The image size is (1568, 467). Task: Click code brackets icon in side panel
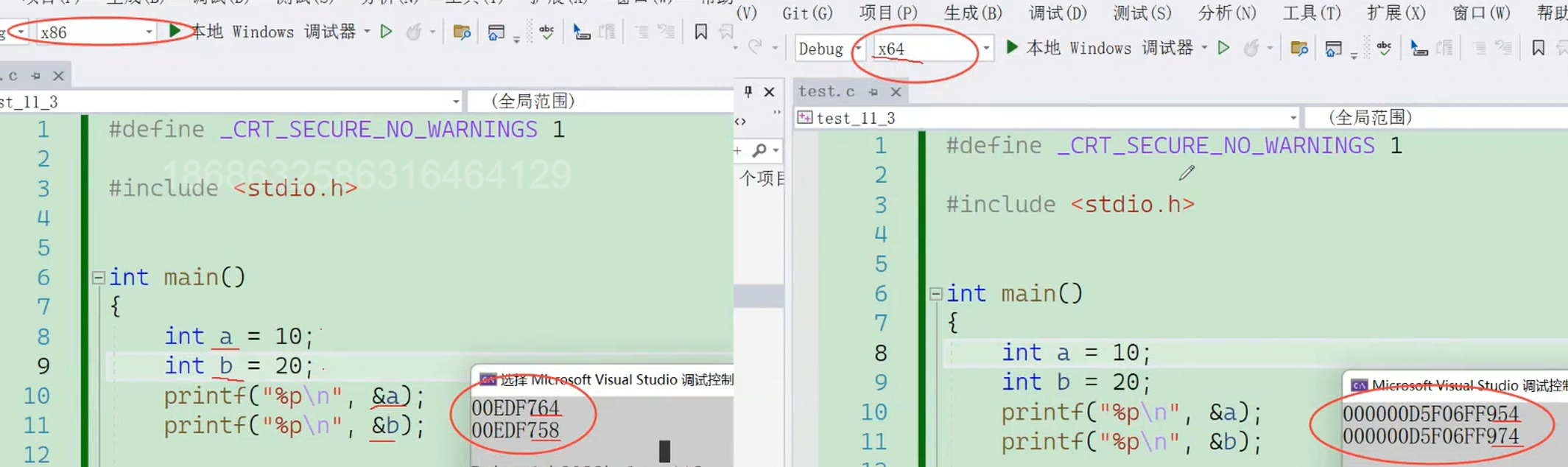[x=741, y=121]
